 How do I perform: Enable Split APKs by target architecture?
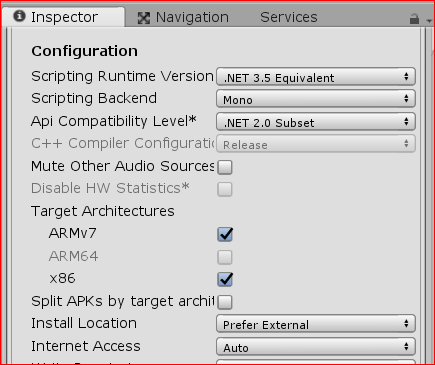tap(225, 302)
